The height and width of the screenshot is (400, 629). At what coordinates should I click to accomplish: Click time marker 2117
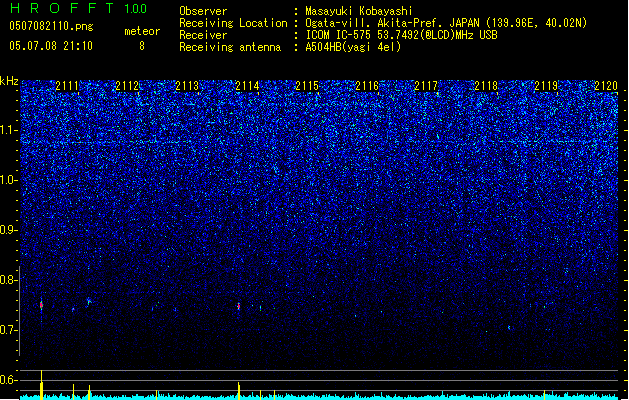pos(426,86)
